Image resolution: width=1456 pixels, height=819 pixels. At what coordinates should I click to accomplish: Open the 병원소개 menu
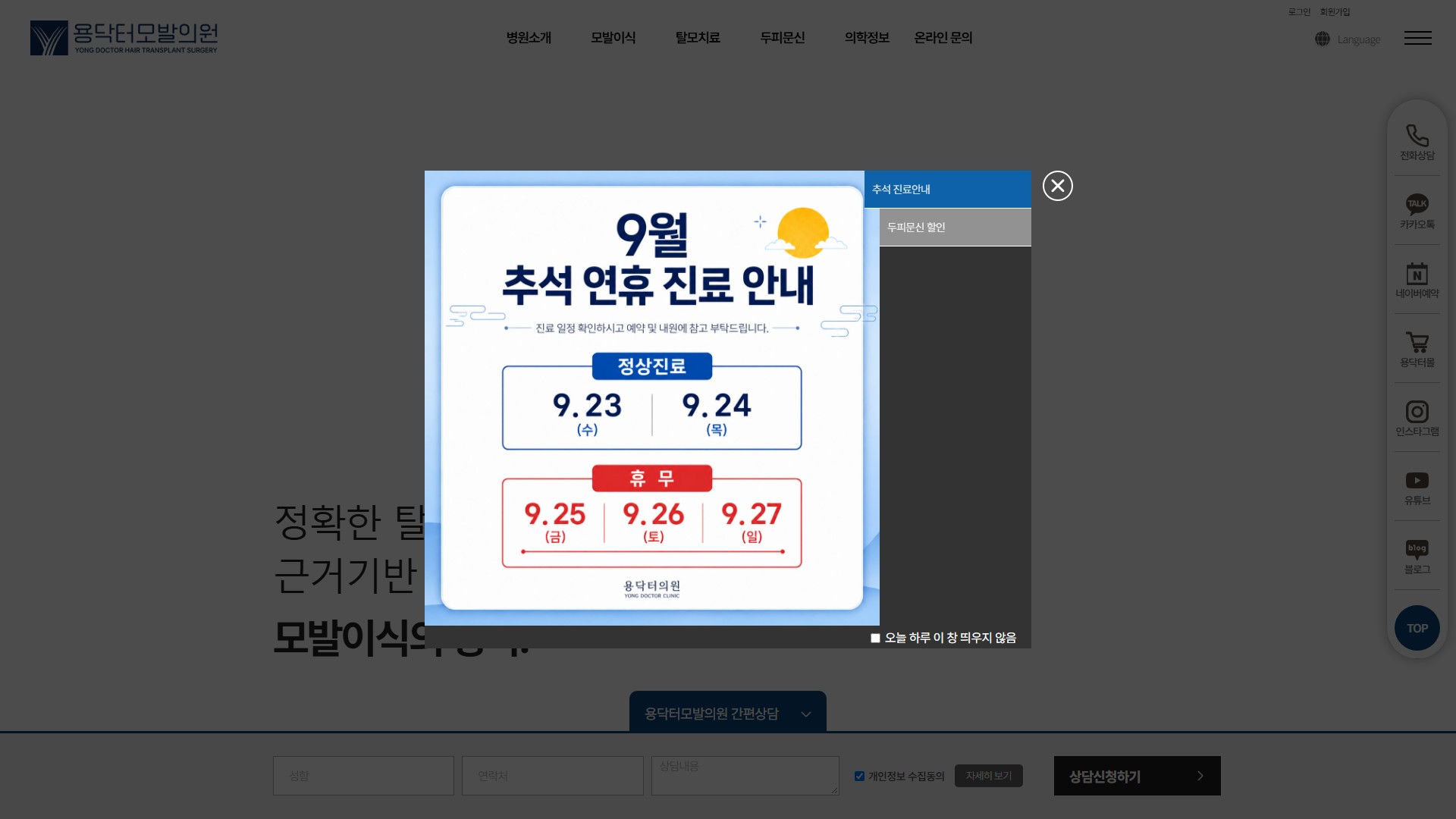point(529,38)
